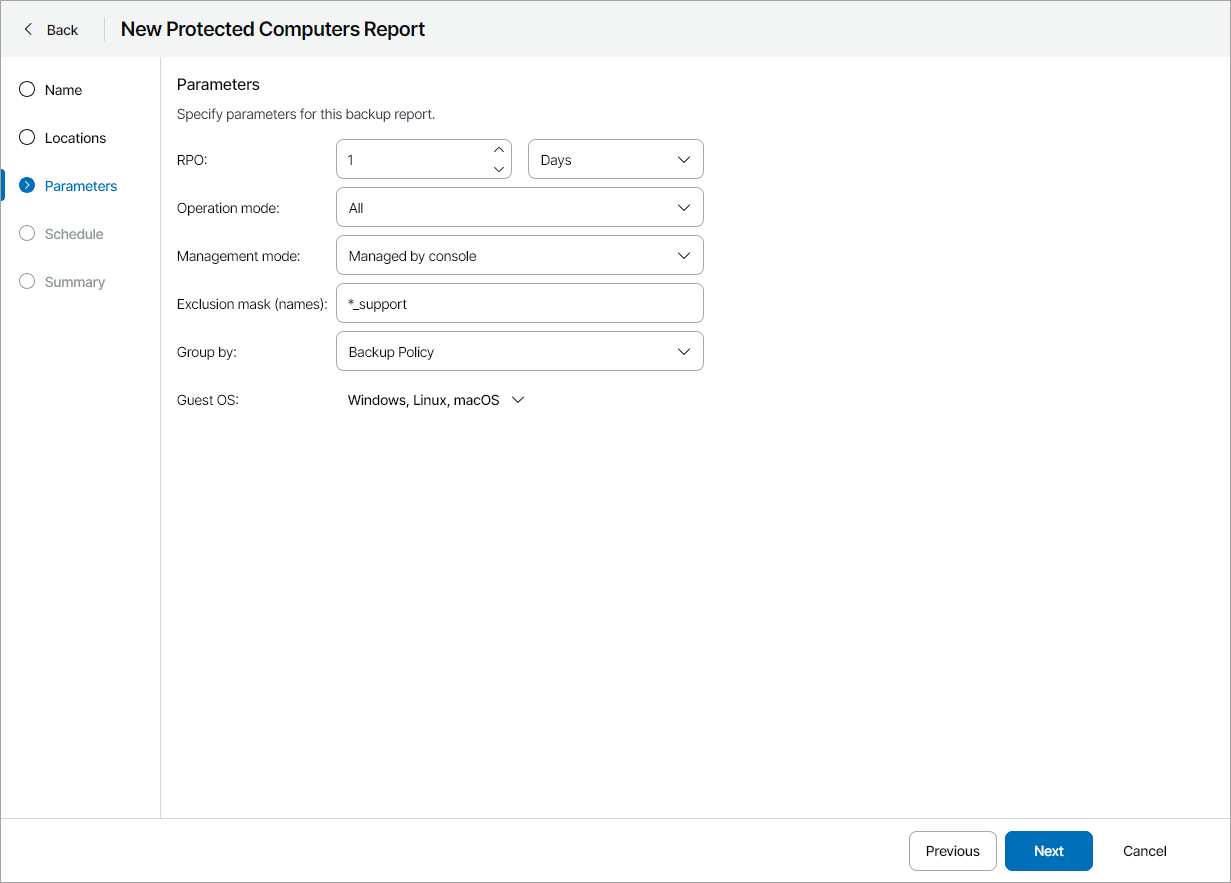This screenshot has width=1231, height=883.
Task: Go to the Locations wizard step
Action: click(75, 138)
